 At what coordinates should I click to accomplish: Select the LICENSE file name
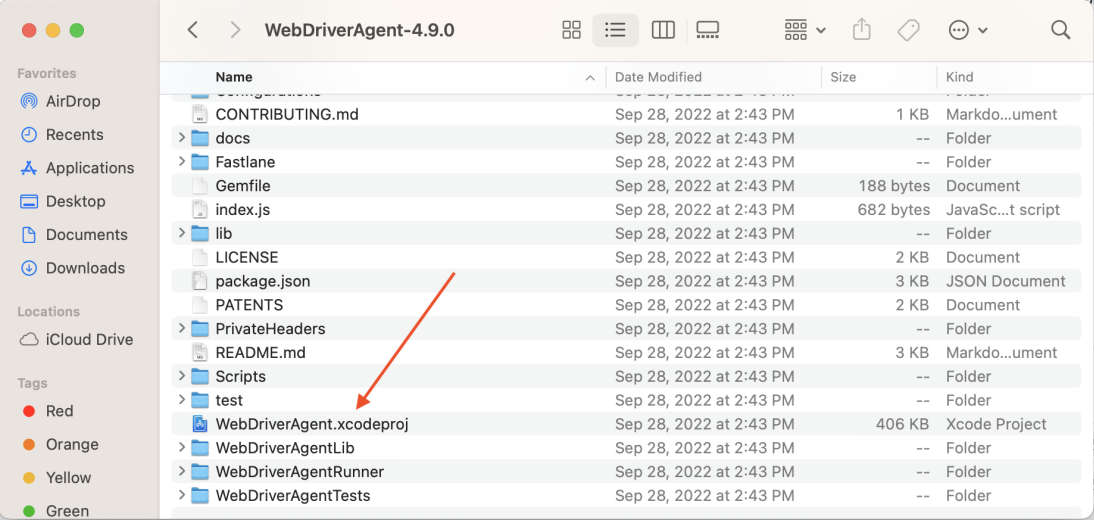[x=247, y=257]
